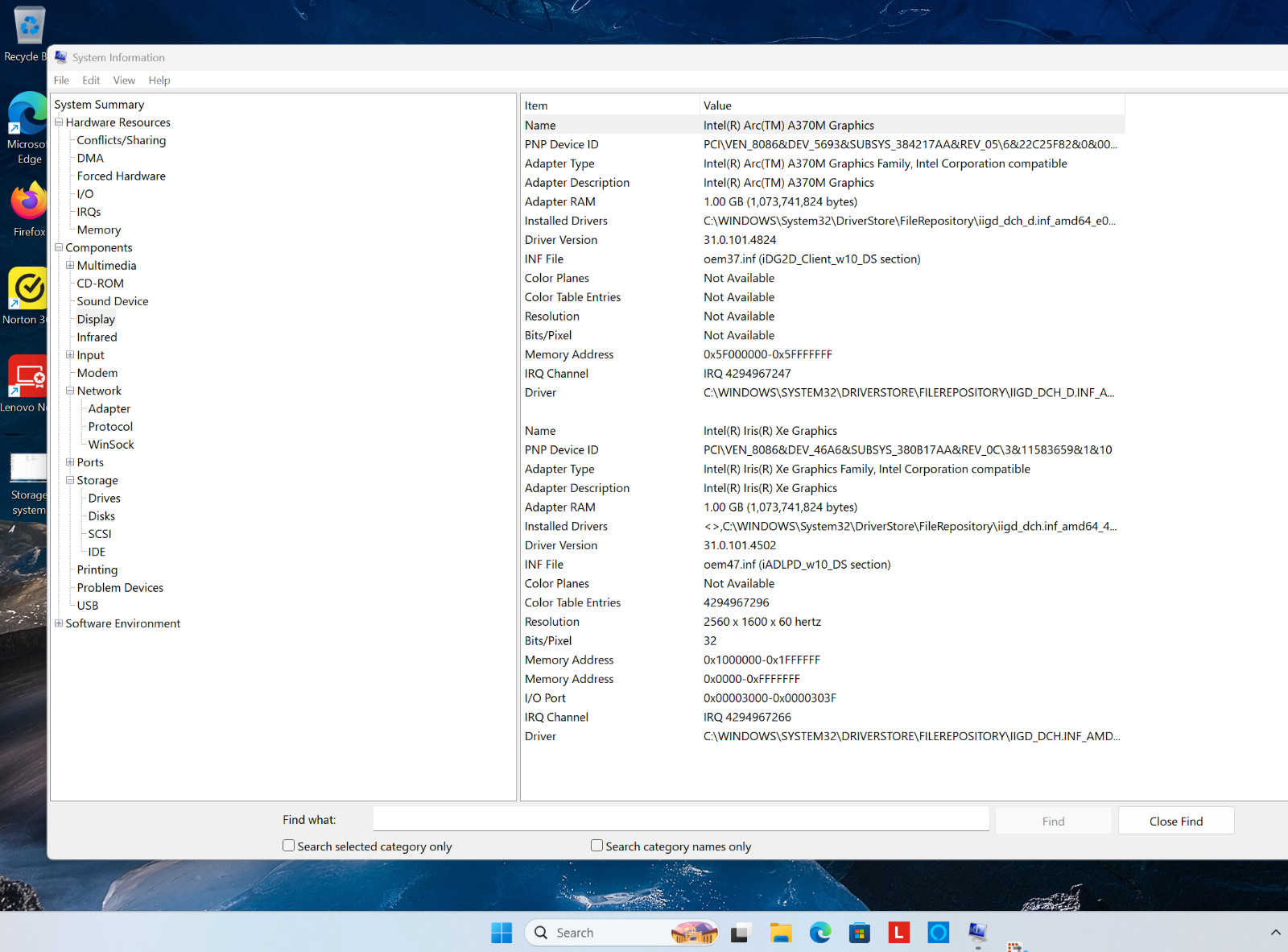The width and height of the screenshot is (1288, 952).
Task: Click the Find button
Action: (x=1053, y=821)
